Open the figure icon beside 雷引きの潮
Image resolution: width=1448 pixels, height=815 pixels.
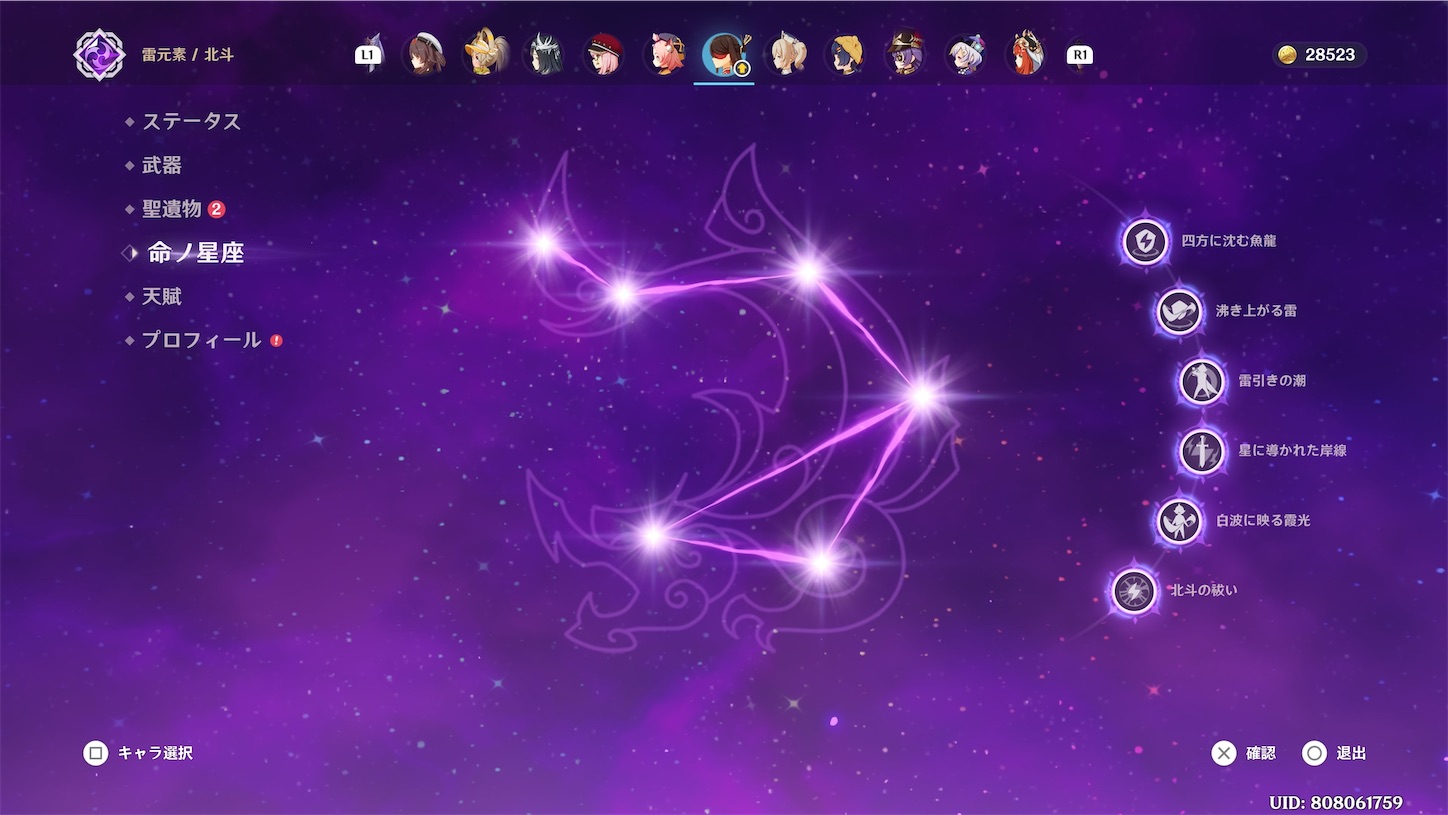[1202, 381]
